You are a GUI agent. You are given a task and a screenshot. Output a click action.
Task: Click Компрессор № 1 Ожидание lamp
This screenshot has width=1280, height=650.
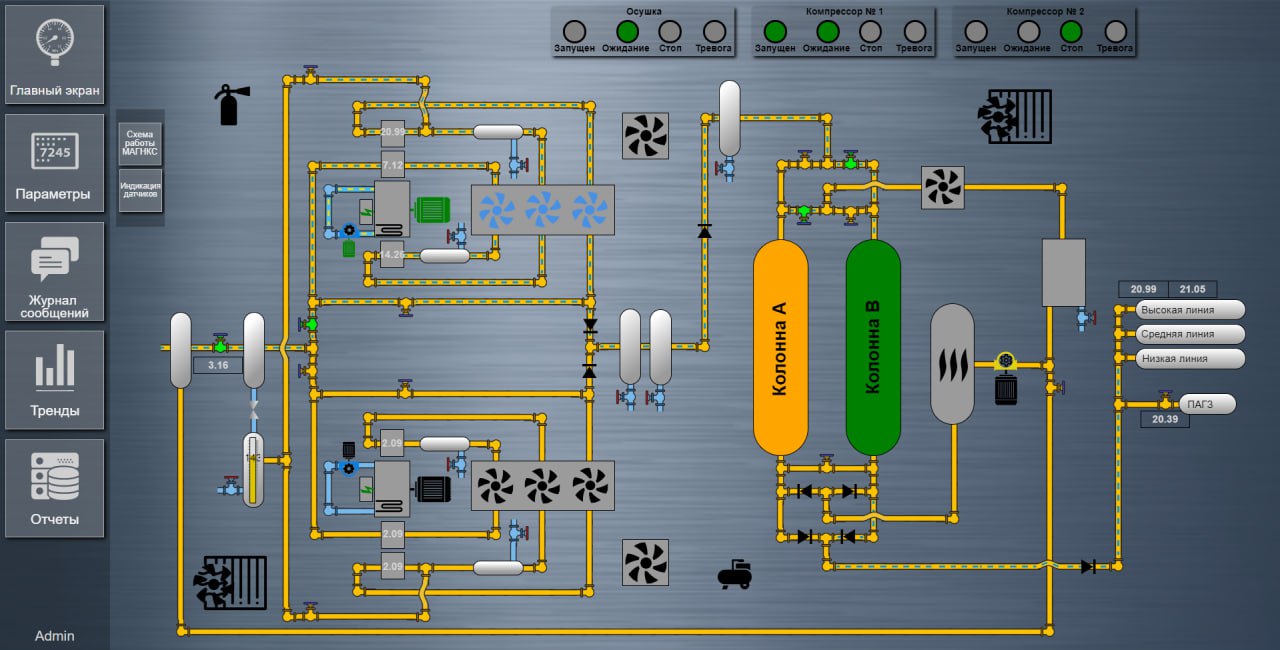coord(827,31)
